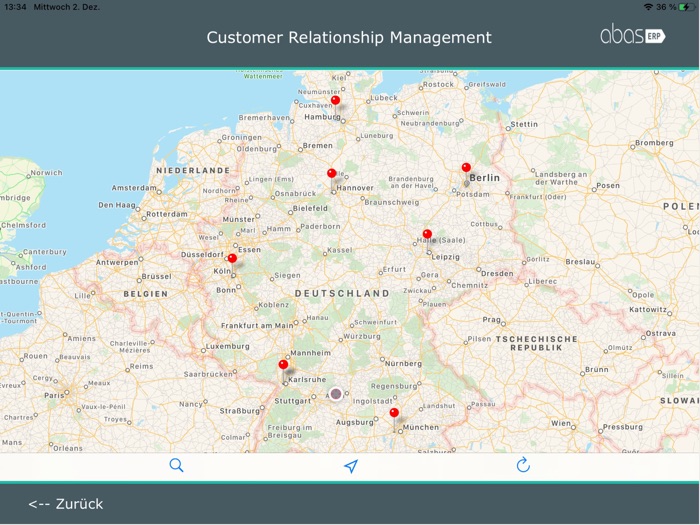Tap the Rostock city label
The height and width of the screenshot is (525, 700).
pos(438,84)
